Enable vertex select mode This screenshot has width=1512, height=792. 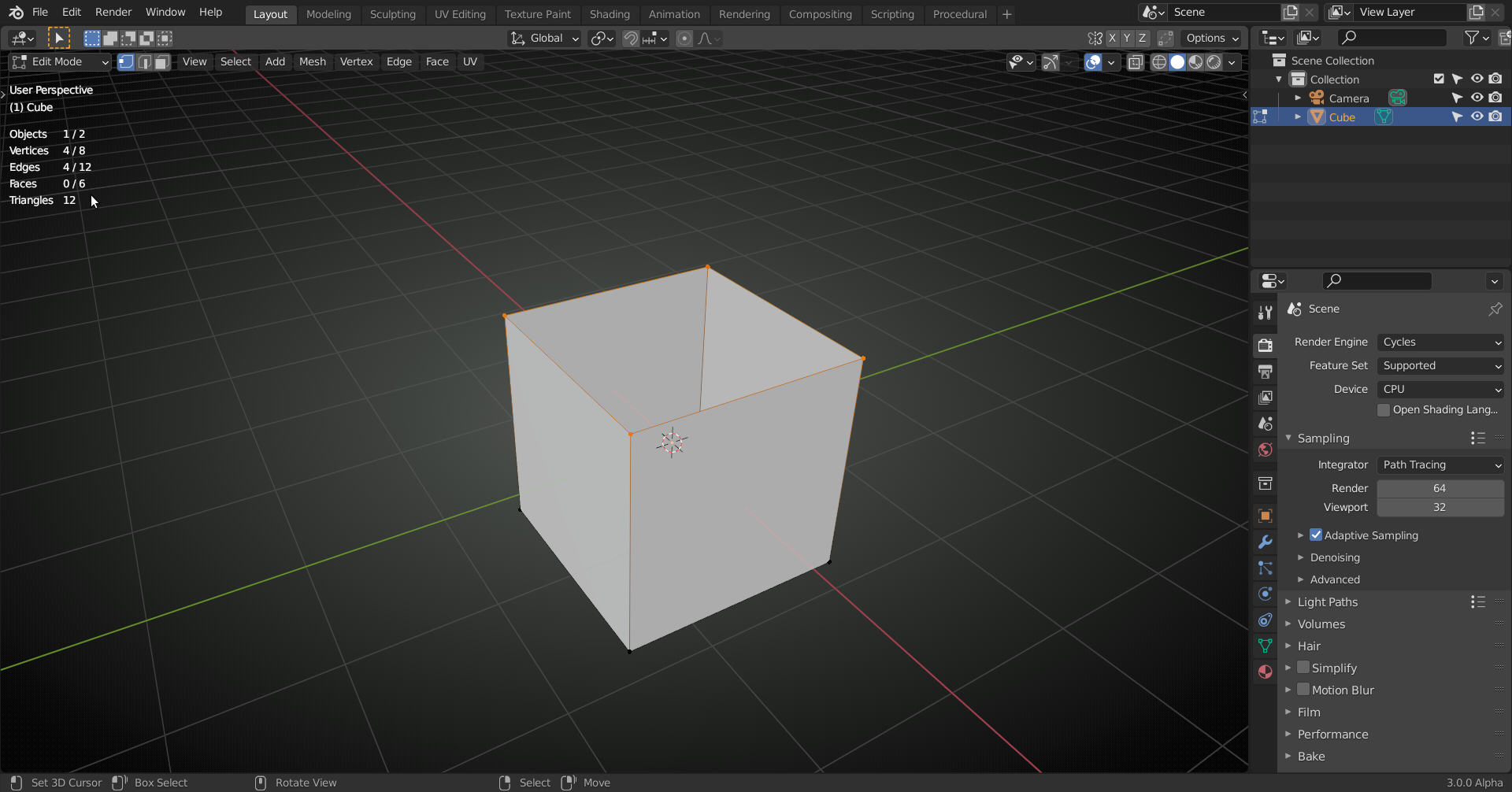point(126,62)
